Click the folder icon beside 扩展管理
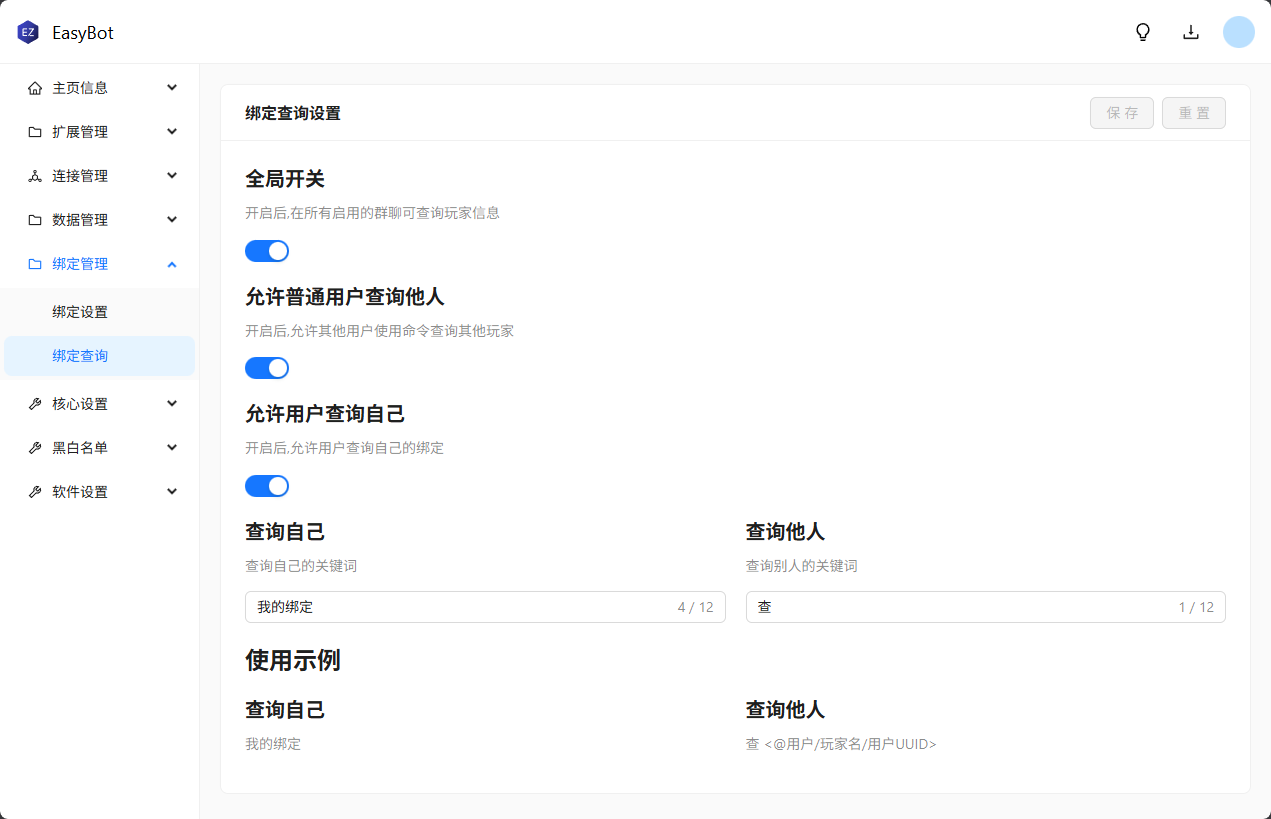This screenshot has height=819, width=1271. point(35,132)
